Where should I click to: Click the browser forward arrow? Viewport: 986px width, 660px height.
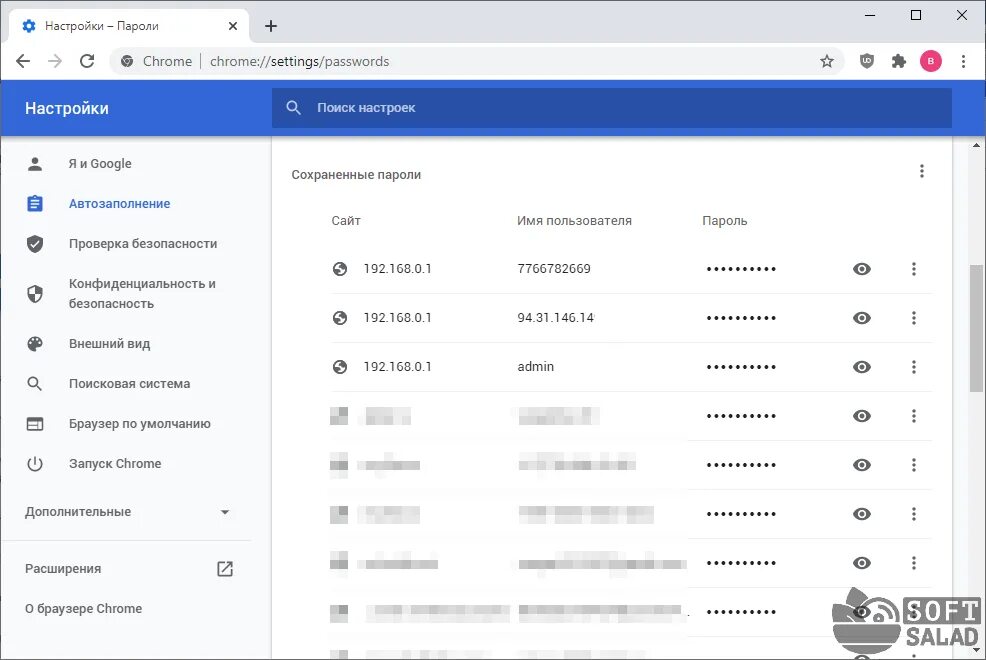tap(55, 61)
